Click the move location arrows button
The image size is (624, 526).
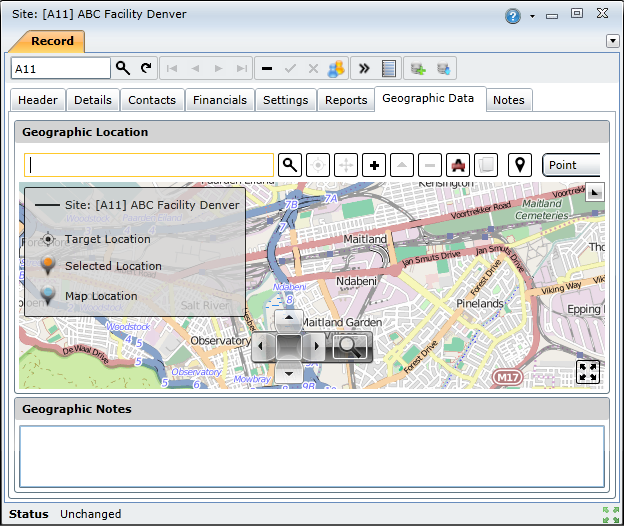pyautogui.click(x=346, y=165)
